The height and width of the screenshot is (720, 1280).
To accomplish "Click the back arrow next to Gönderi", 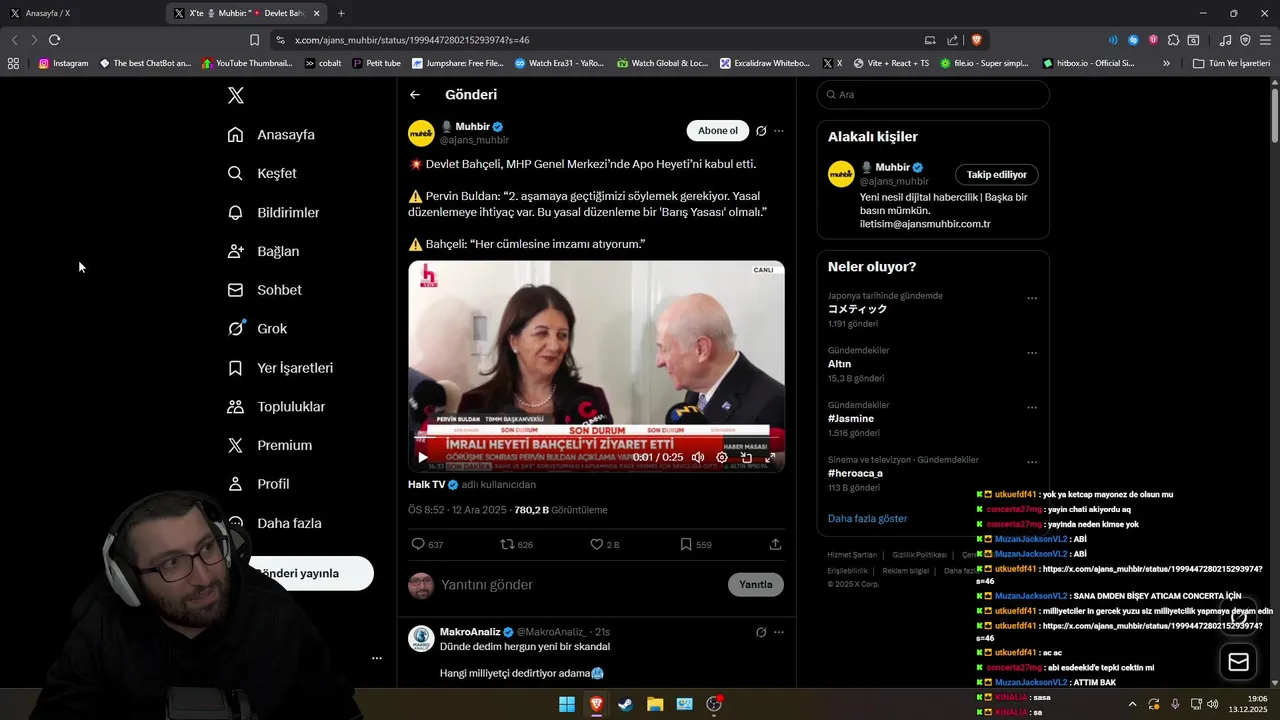I will [x=415, y=95].
